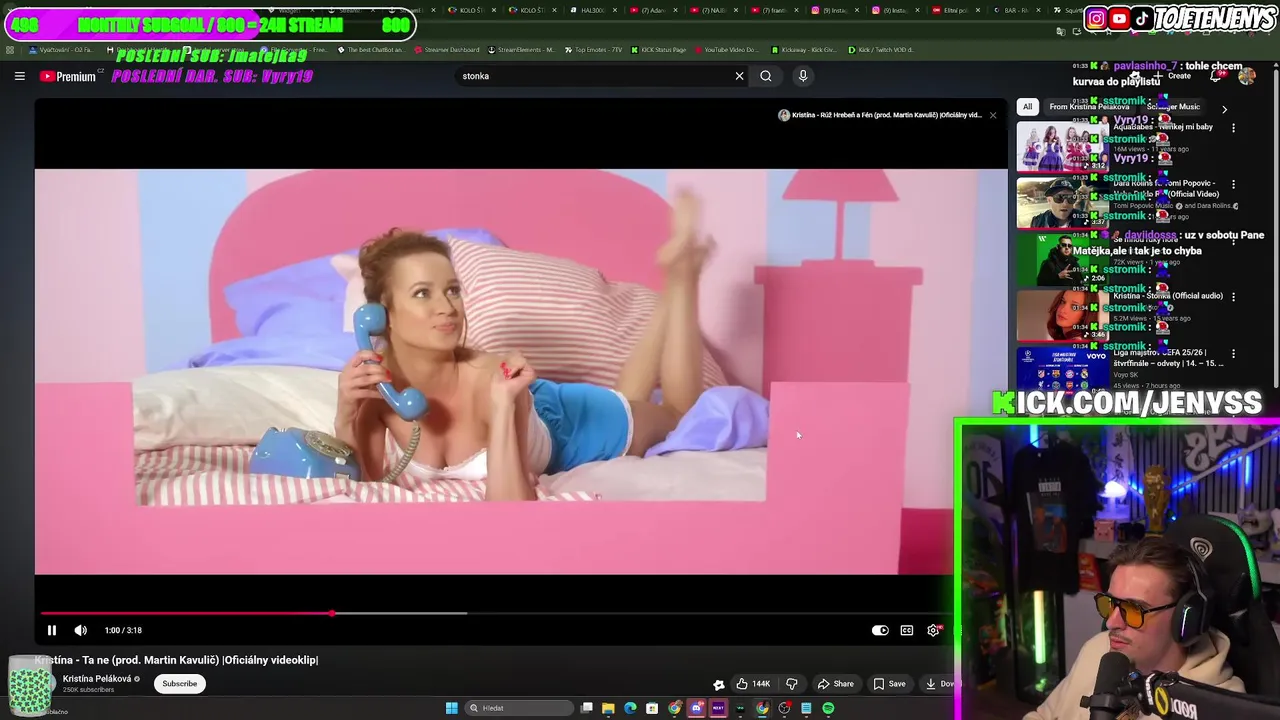Open more options for Liga majstrov video
The width and height of the screenshot is (1280, 720).
tap(1233, 353)
